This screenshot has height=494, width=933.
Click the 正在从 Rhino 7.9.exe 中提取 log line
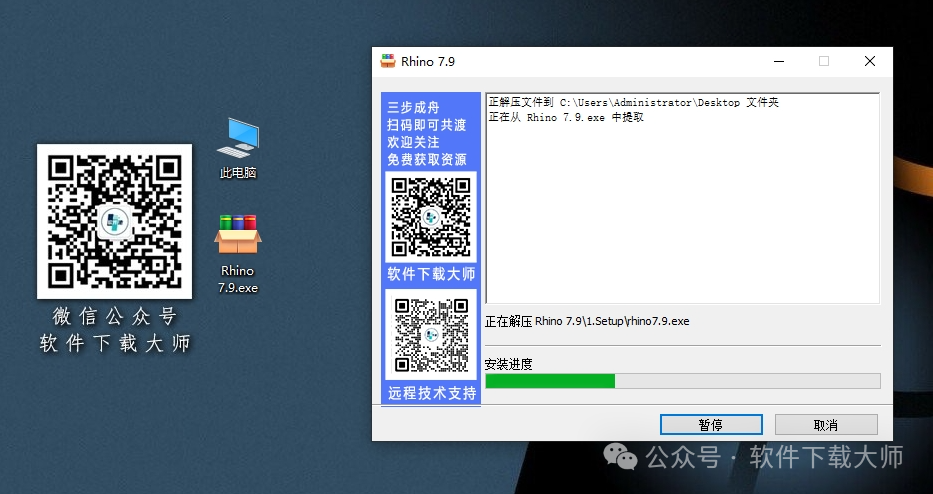pos(566,118)
